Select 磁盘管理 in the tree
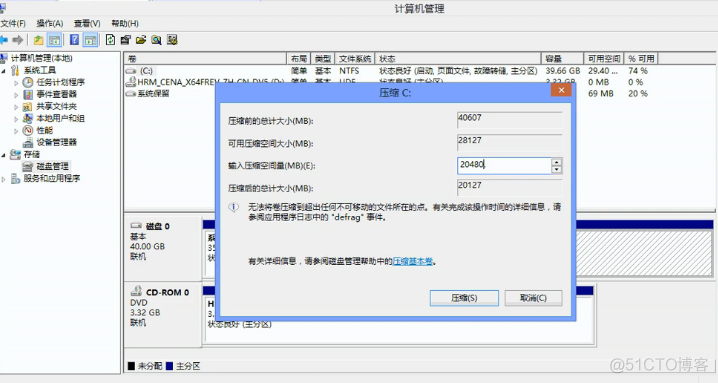Image resolution: width=718 pixels, height=383 pixels. tap(52, 166)
